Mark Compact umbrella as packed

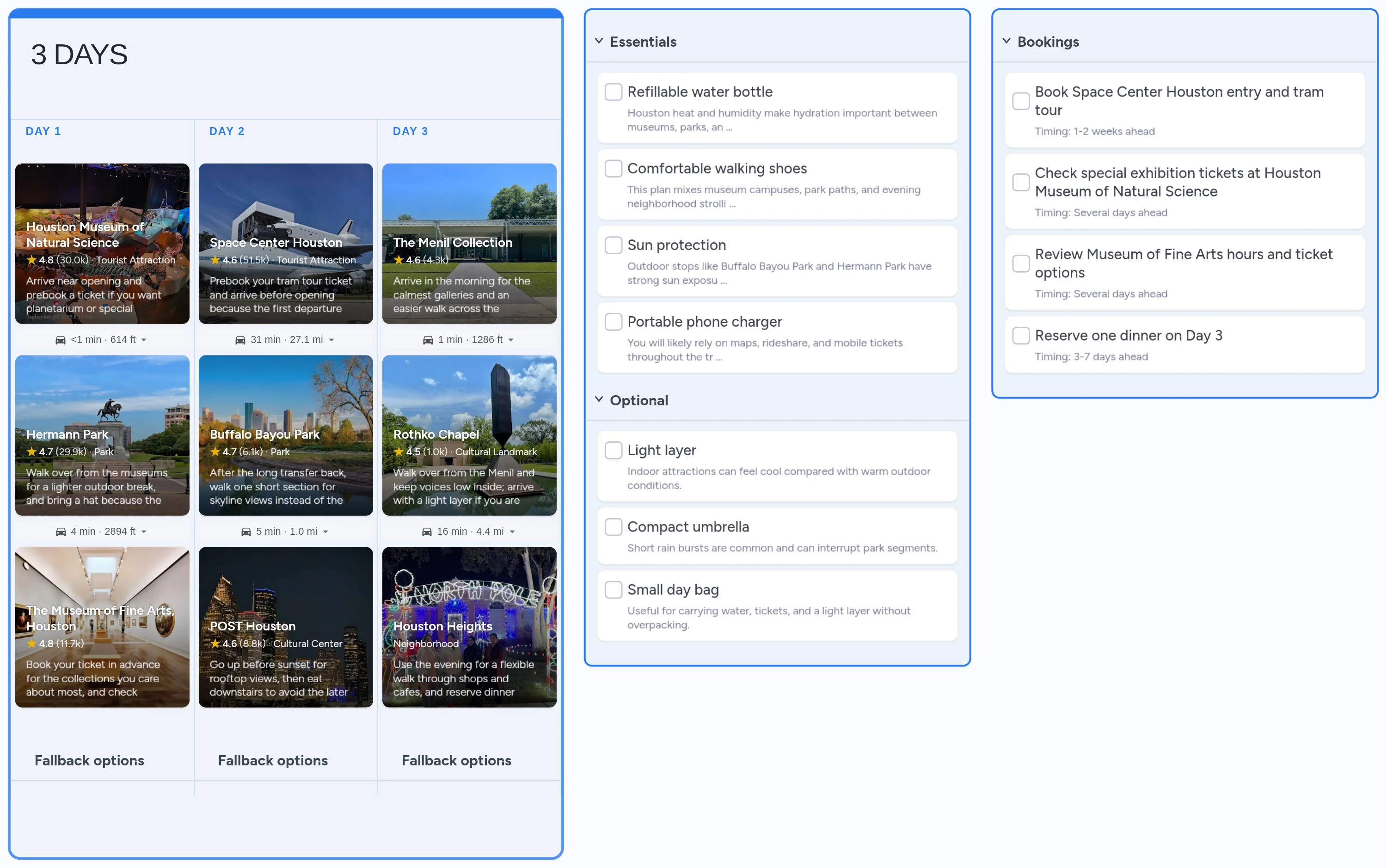[x=613, y=526]
